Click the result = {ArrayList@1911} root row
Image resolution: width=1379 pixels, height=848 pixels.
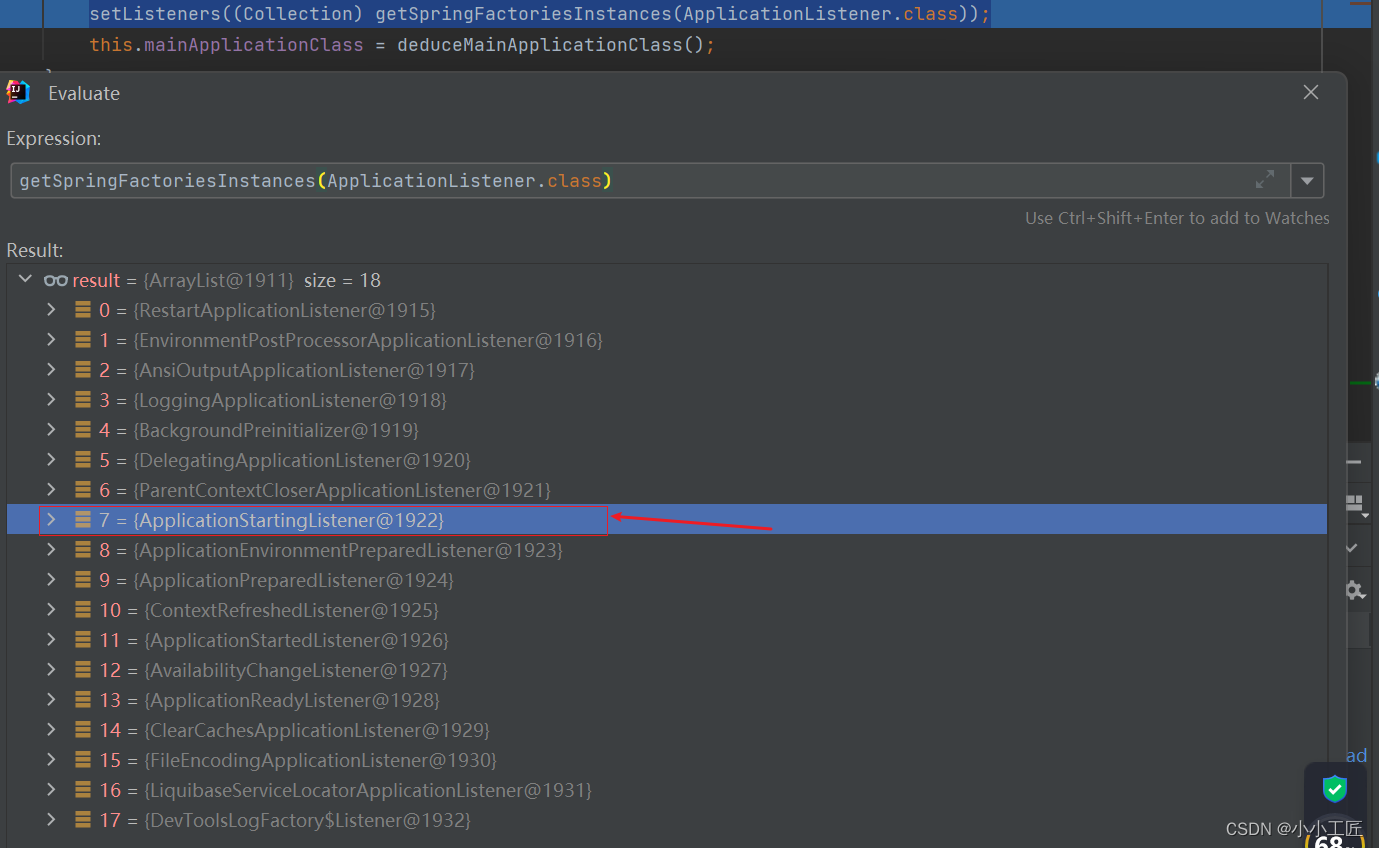click(x=667, y=280)
